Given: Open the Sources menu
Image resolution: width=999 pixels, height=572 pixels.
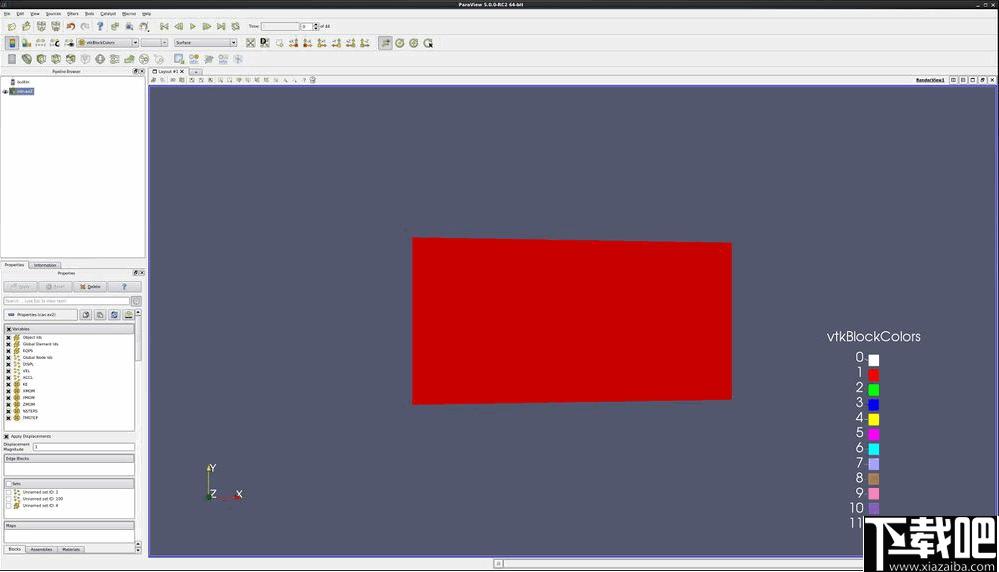Looking at the screenshot, I should click(x=54, y=13).
